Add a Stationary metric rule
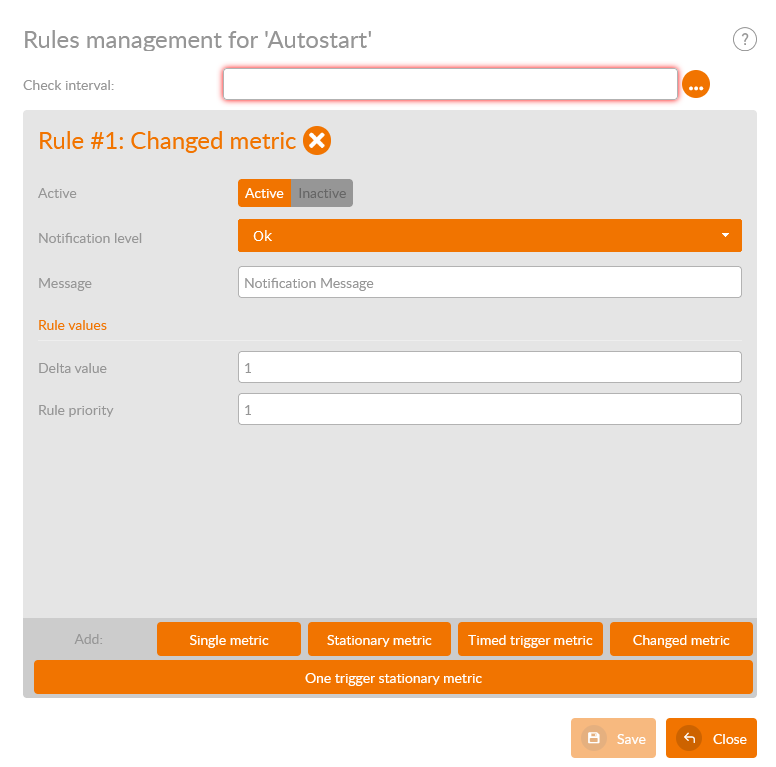This screenshot has height=767, width=776. tap(379, 640)
